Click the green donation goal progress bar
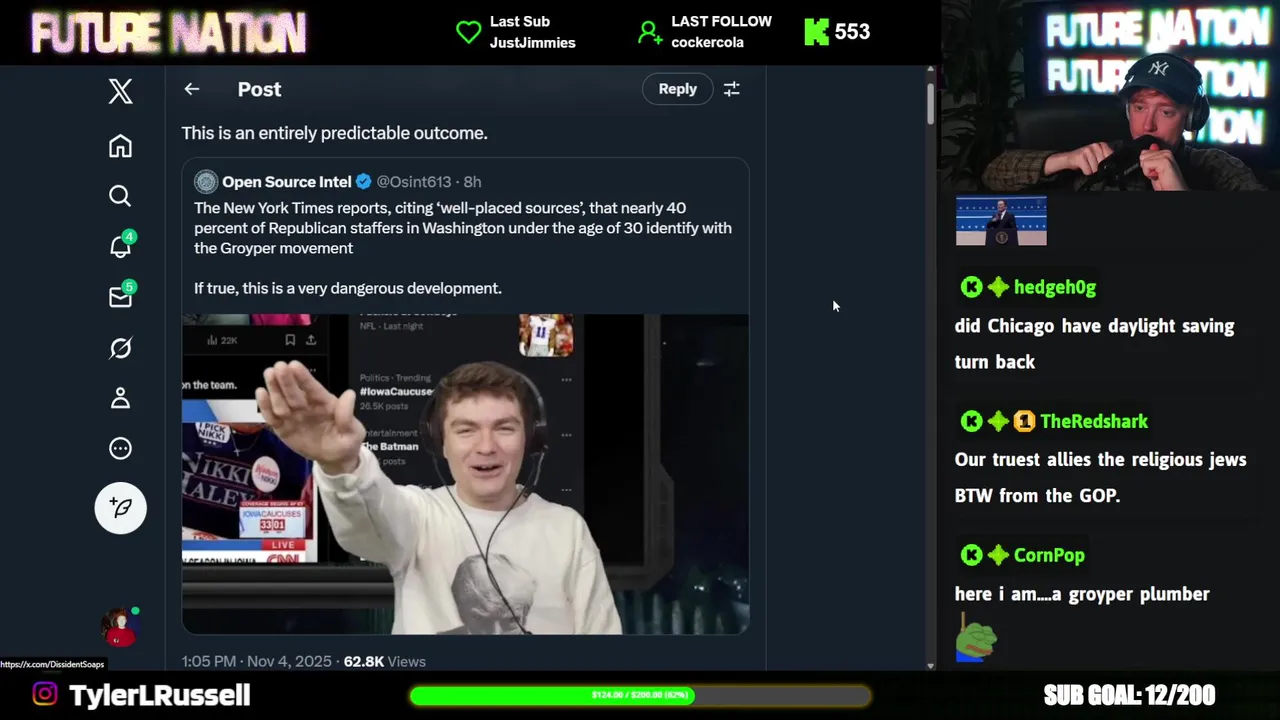 [640, 695]
